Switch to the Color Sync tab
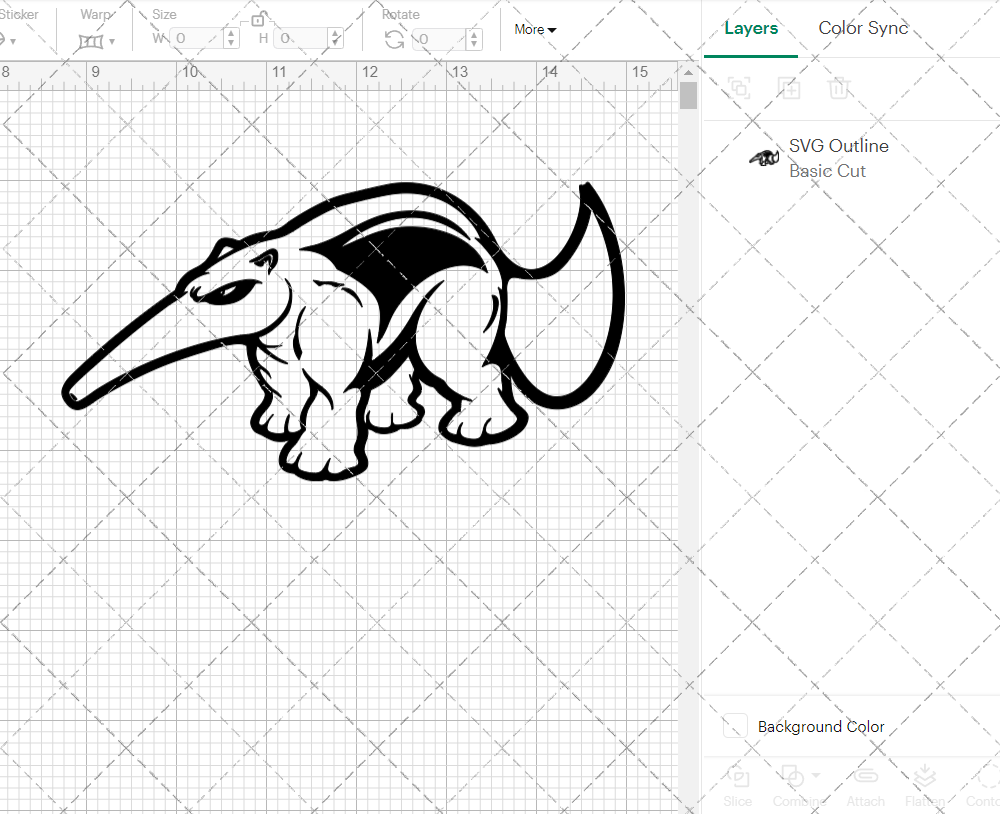Screen dimensions: 1000x814 click(863, 28)
